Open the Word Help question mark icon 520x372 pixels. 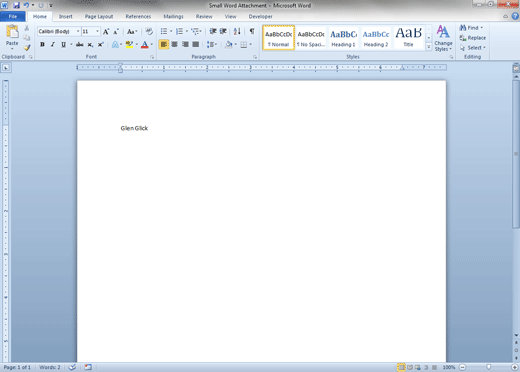(x=515, y=16)
